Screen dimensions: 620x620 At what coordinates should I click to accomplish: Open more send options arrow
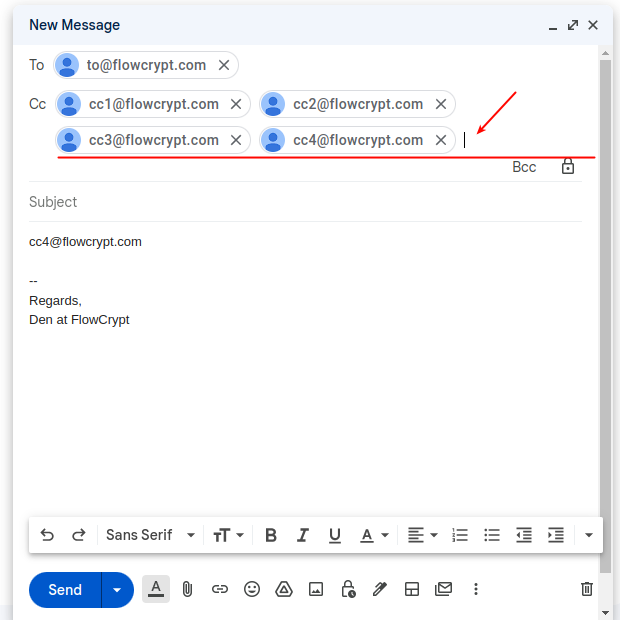point(117,590)
